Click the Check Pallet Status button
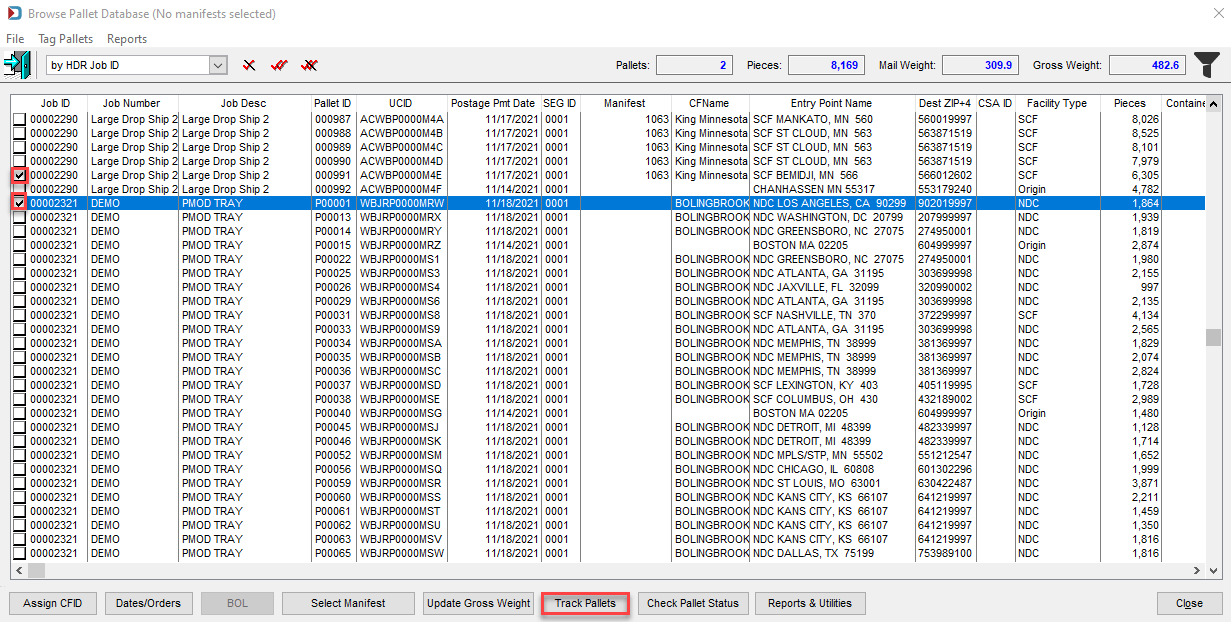Image resolution: width=1231 pixels, height=622 pixels. point(693,603)
